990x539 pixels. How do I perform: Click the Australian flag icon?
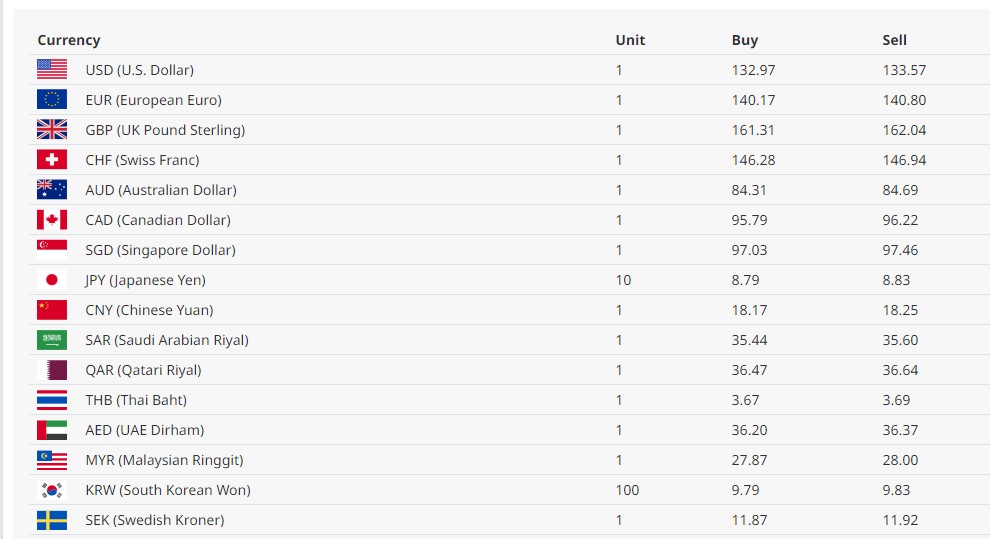[52, 190]
